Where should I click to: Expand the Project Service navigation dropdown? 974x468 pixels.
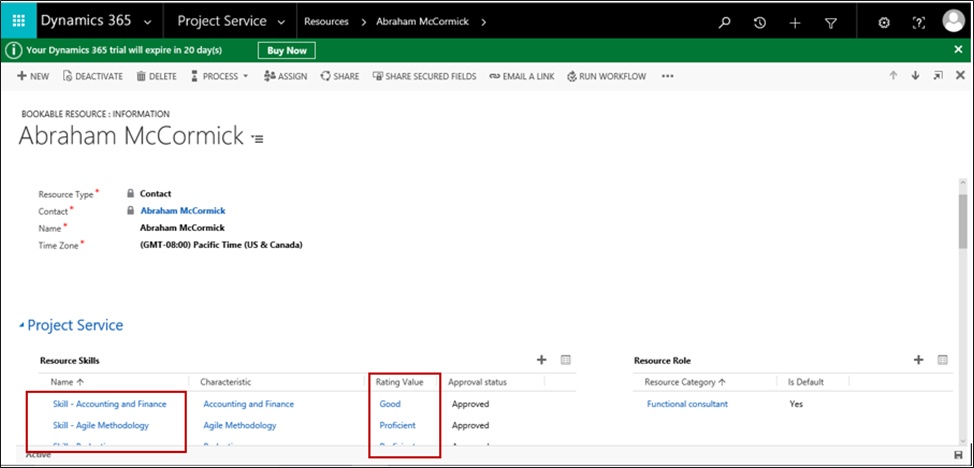pos(281,22)
